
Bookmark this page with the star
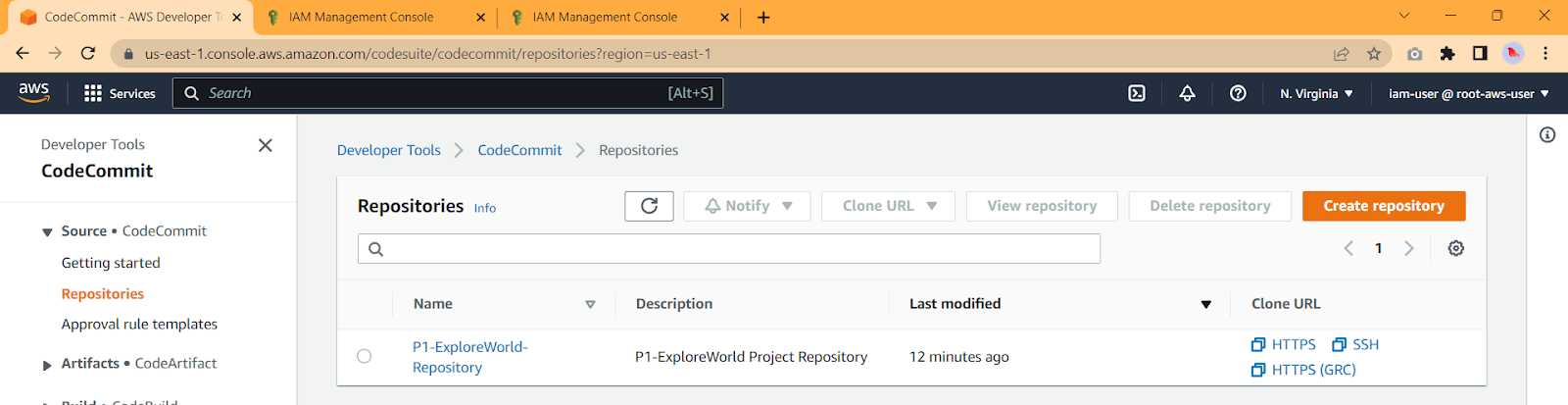pyautogui.click(x=1374, y=53)
